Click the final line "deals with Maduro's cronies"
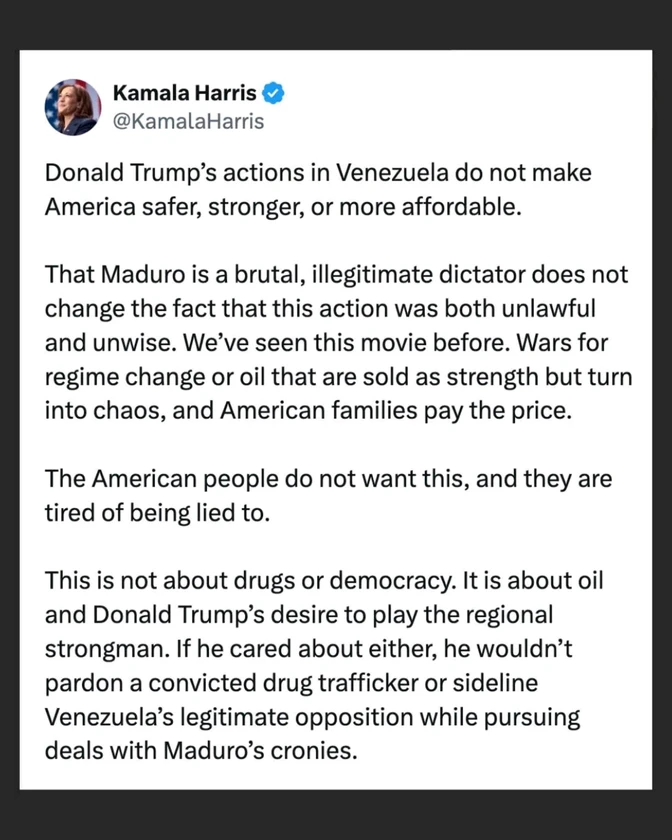The image size is (672, 840). [x=201, y=748]
